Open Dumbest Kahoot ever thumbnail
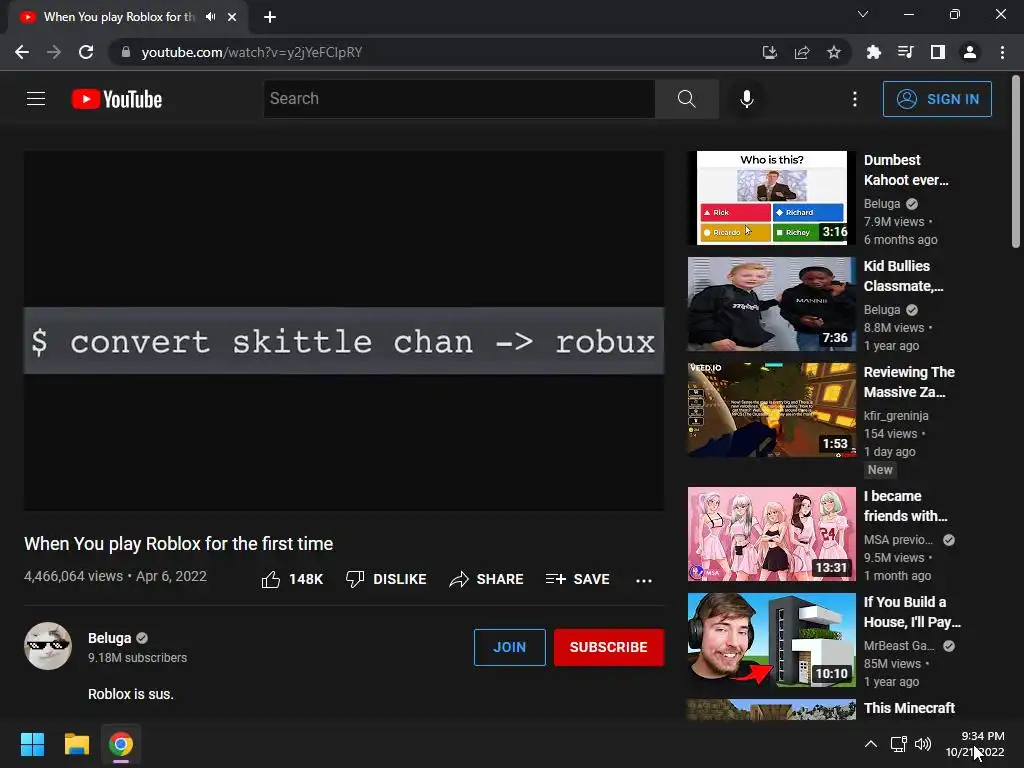The height and width of the screenshot is (768, 1024). click(x=771, y=198)
